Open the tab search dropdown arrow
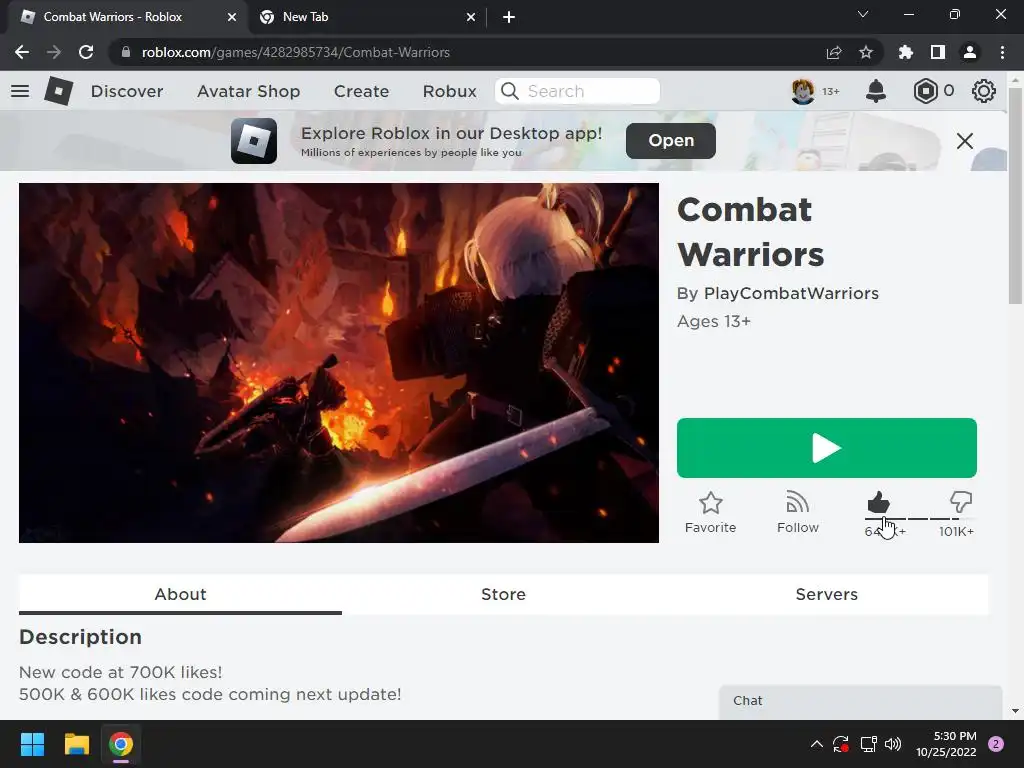 (863, 14)
